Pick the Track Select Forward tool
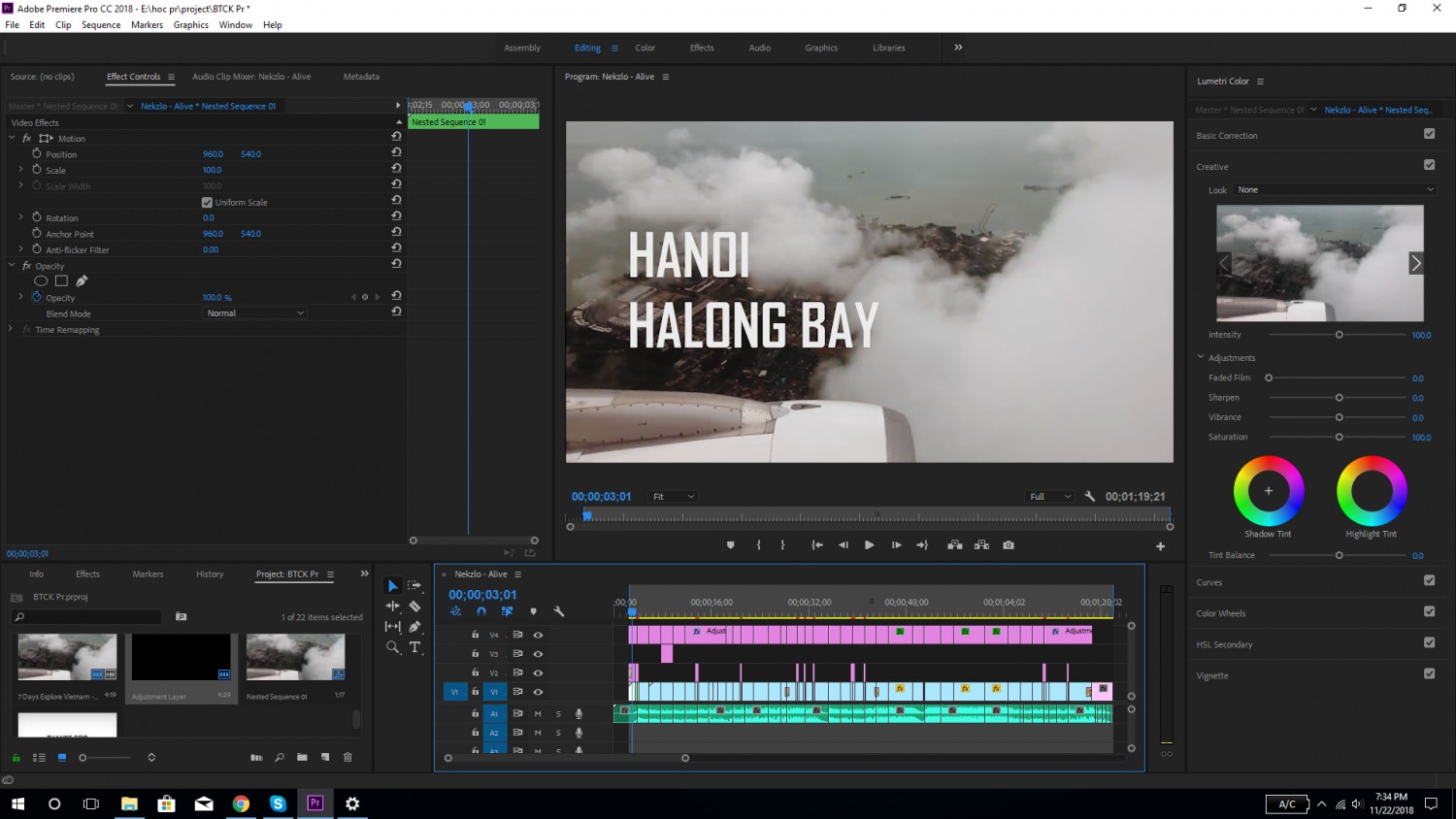This screenshot has width=1456, height=819. pyautogui.click(x=414, y=586)
